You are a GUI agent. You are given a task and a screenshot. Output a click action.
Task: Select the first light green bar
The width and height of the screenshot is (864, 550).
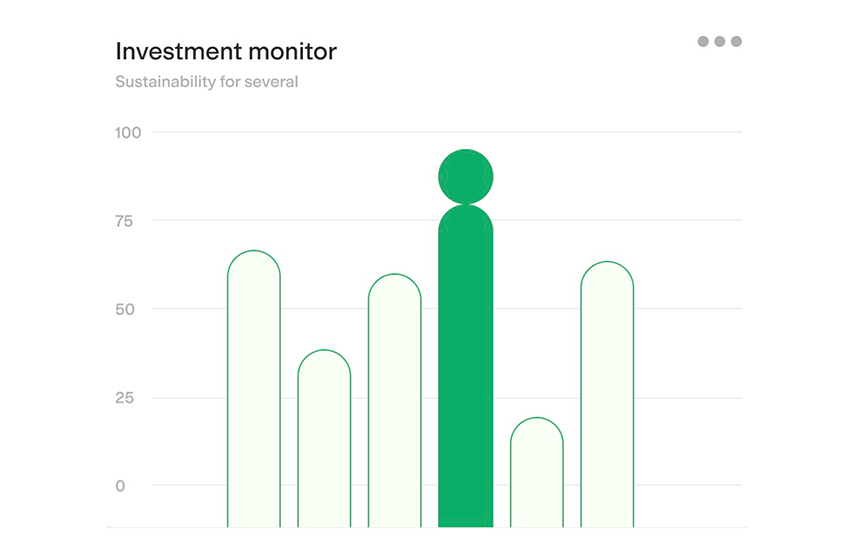(254, 389)
